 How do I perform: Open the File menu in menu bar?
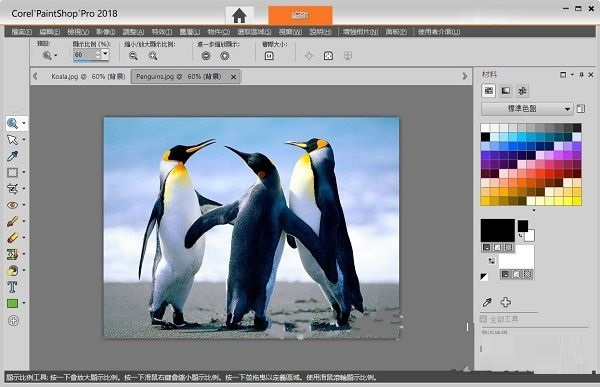(21, 32)
